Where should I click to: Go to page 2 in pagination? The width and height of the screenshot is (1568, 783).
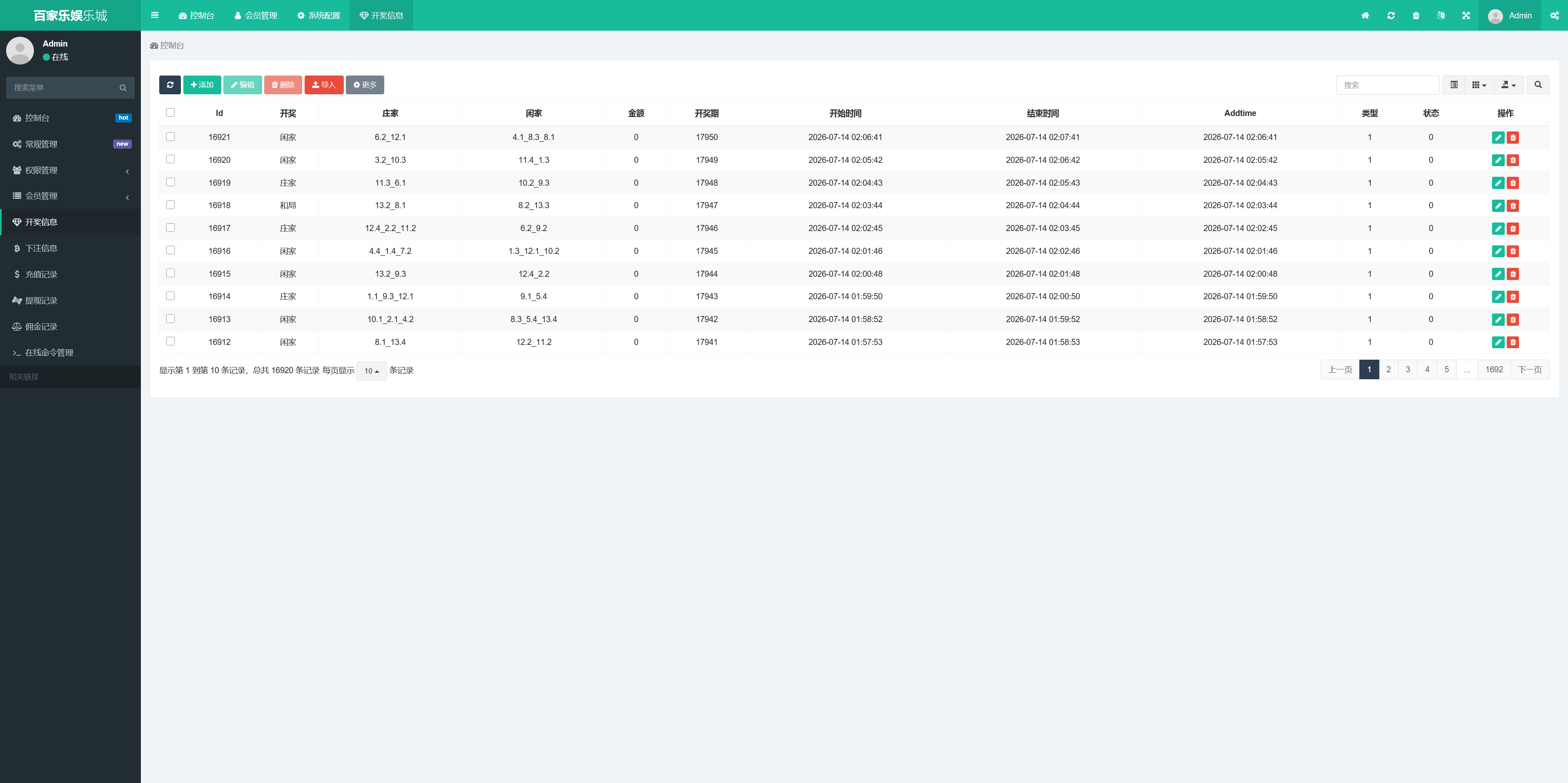[1388, 369]
